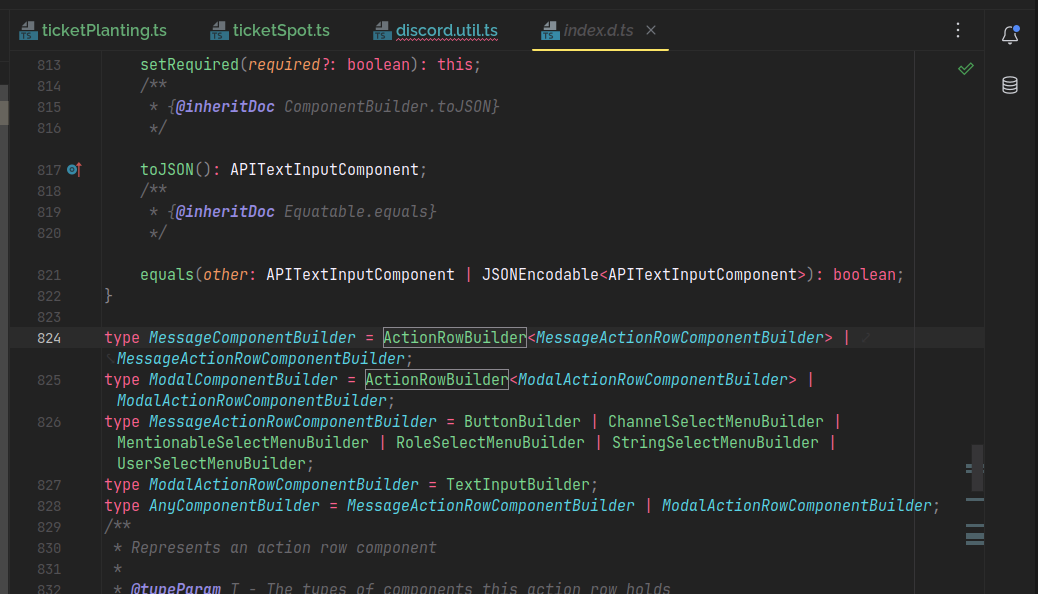Viewport: 1038px width, 594px height.
Task: Click an error stripe marker at scrollbar bottom
Action: click(975, 536)
